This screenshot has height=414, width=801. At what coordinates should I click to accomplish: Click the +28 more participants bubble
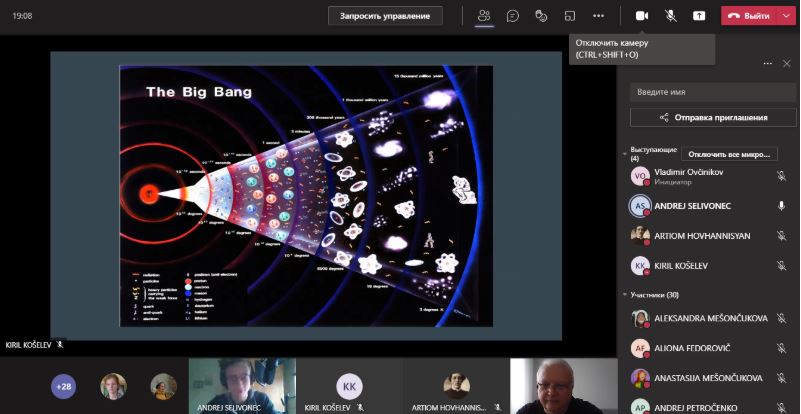click(63, 386)
